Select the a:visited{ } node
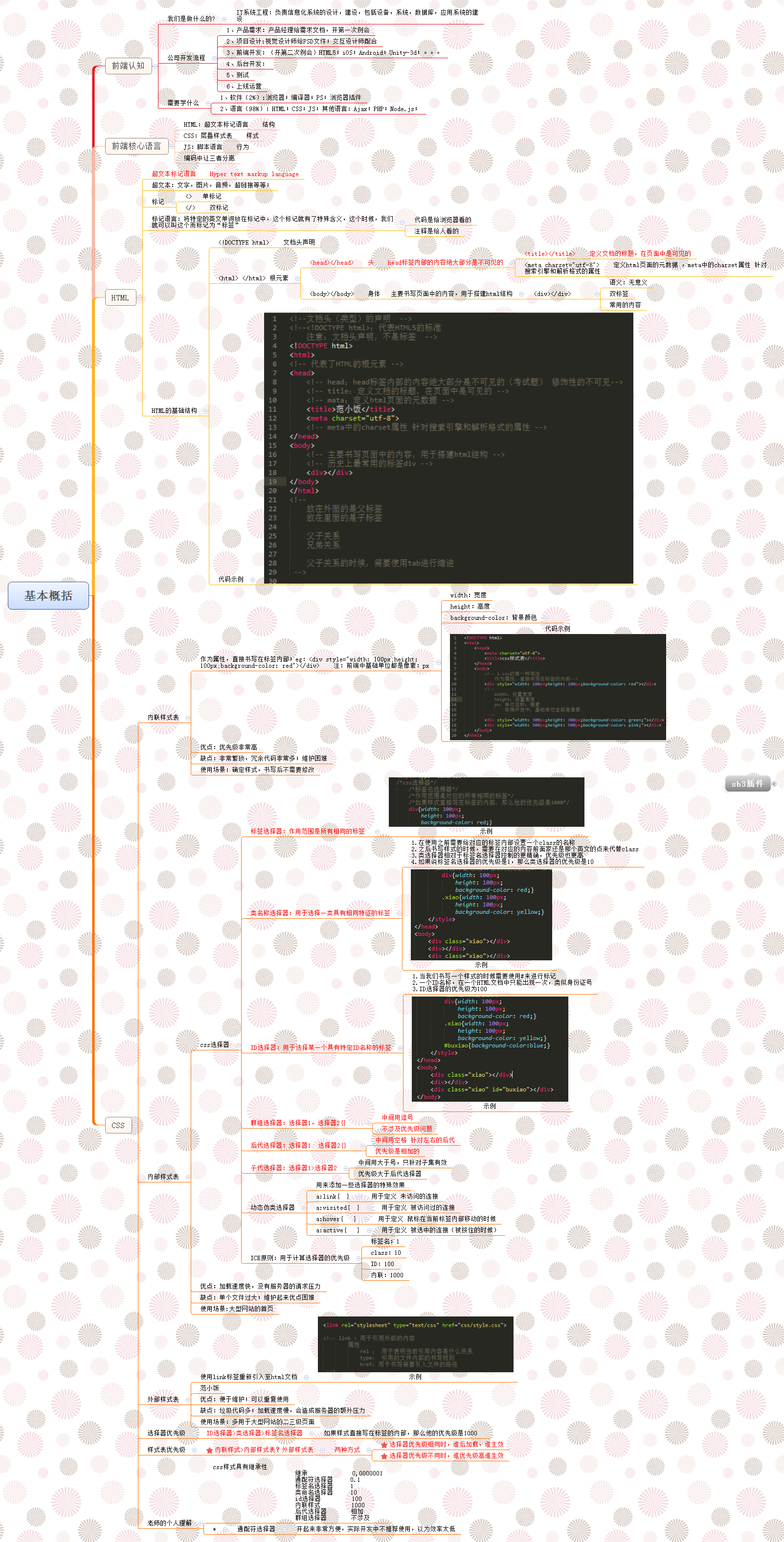 click(x=338, y=1208)
